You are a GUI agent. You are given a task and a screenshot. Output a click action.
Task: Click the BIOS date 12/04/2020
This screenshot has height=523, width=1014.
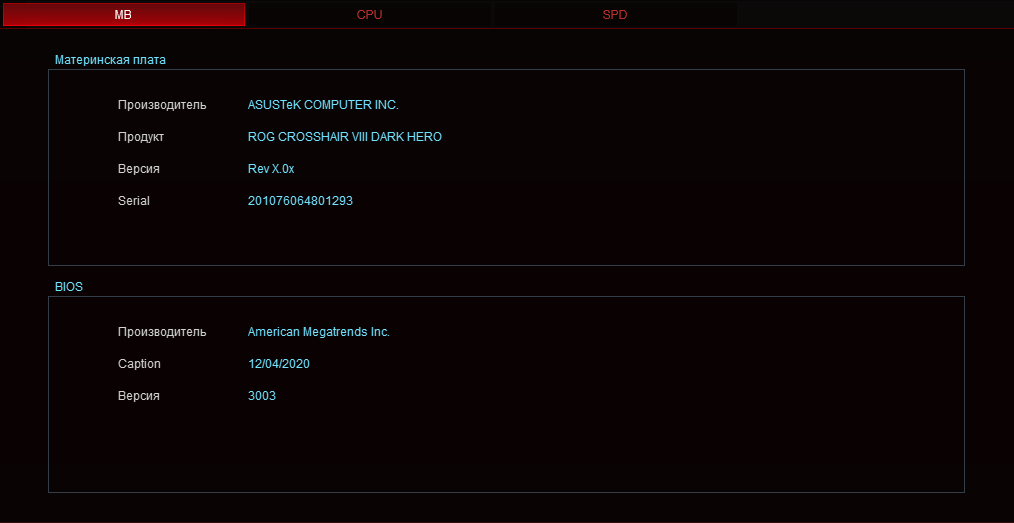pos(278,364)
